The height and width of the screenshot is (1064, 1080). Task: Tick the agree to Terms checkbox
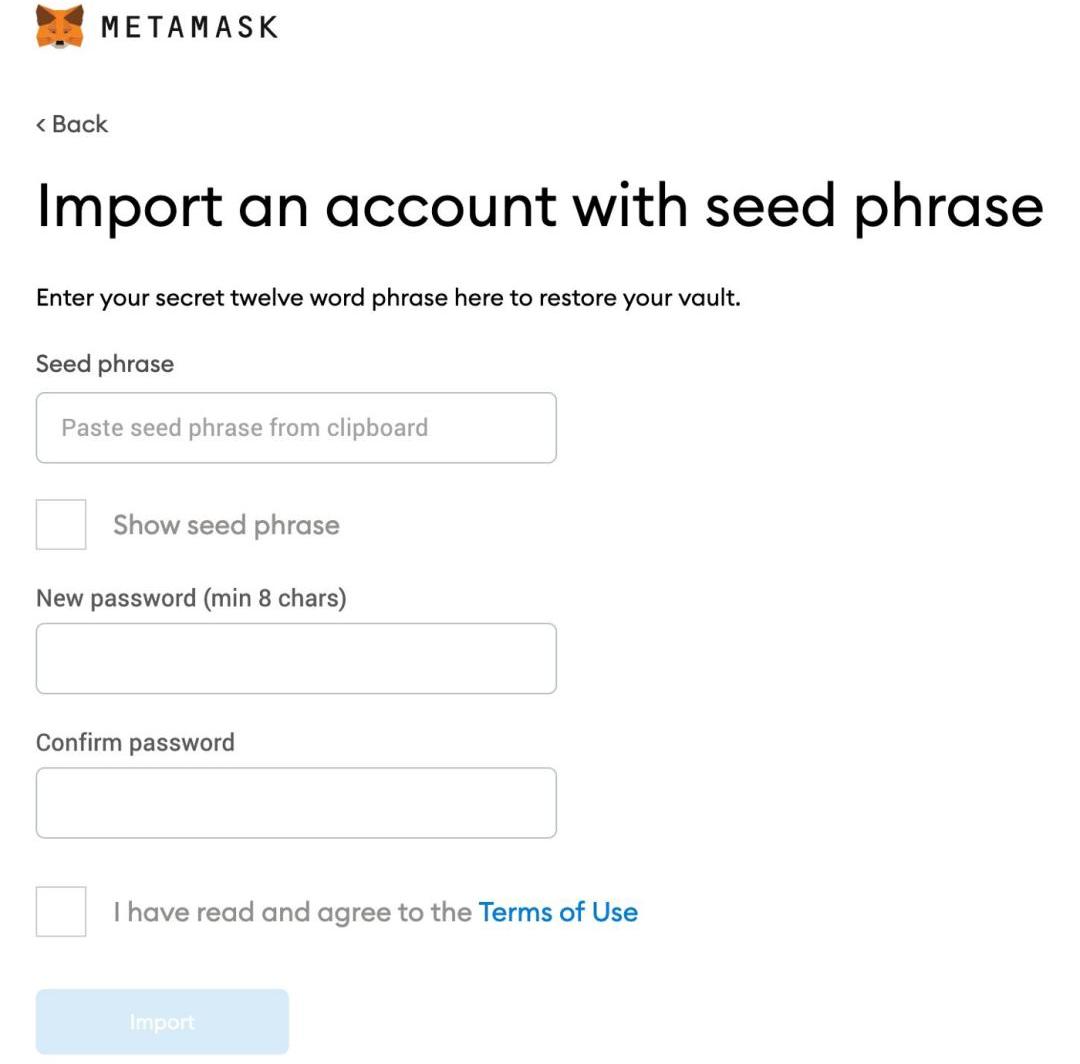click(61, 912)
